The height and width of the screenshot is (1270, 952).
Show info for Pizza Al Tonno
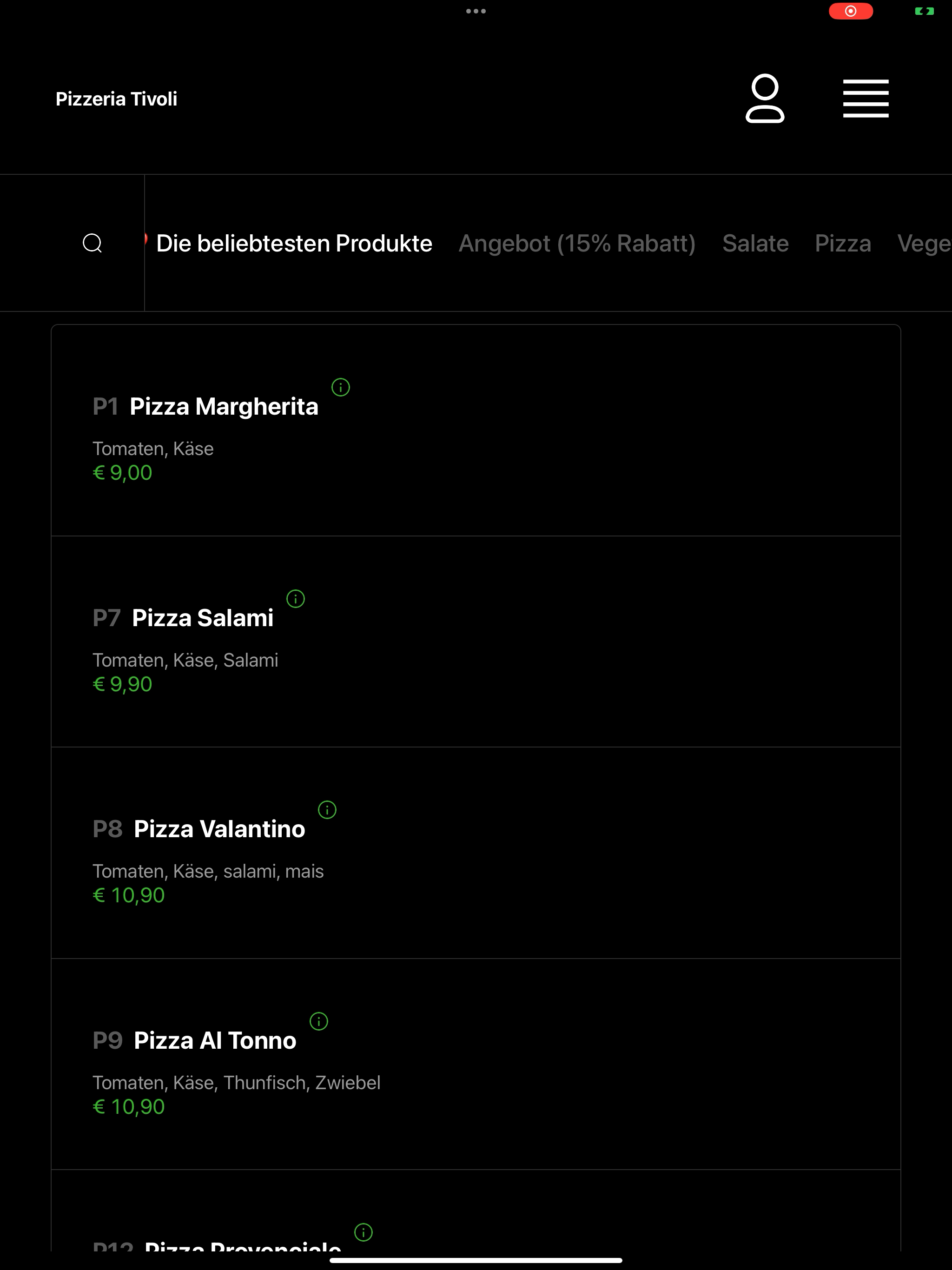click(319, 1021)
